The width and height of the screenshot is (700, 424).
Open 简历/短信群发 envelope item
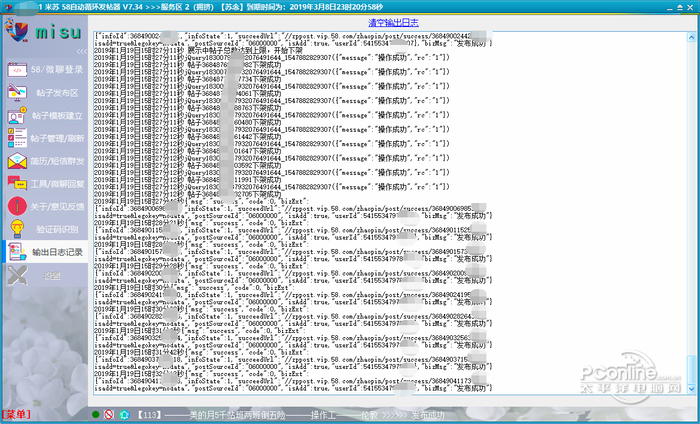[x=45, y=161]
